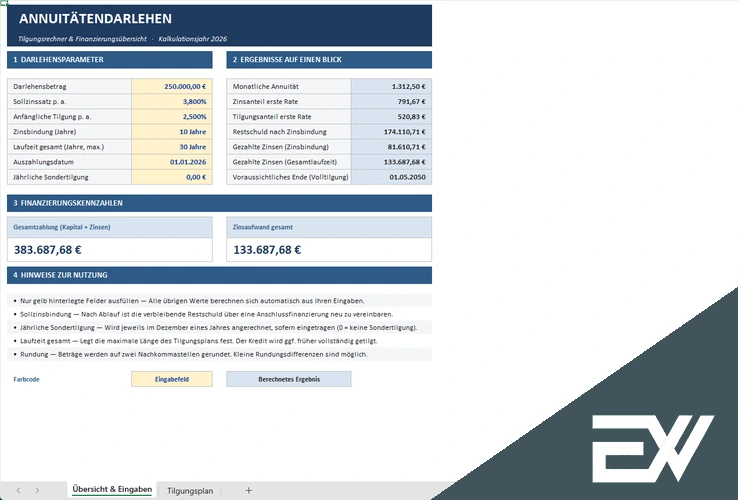Select the Sollzinssatz input cell 3,800%
This screenshot has width=738, height=500.
172,101
